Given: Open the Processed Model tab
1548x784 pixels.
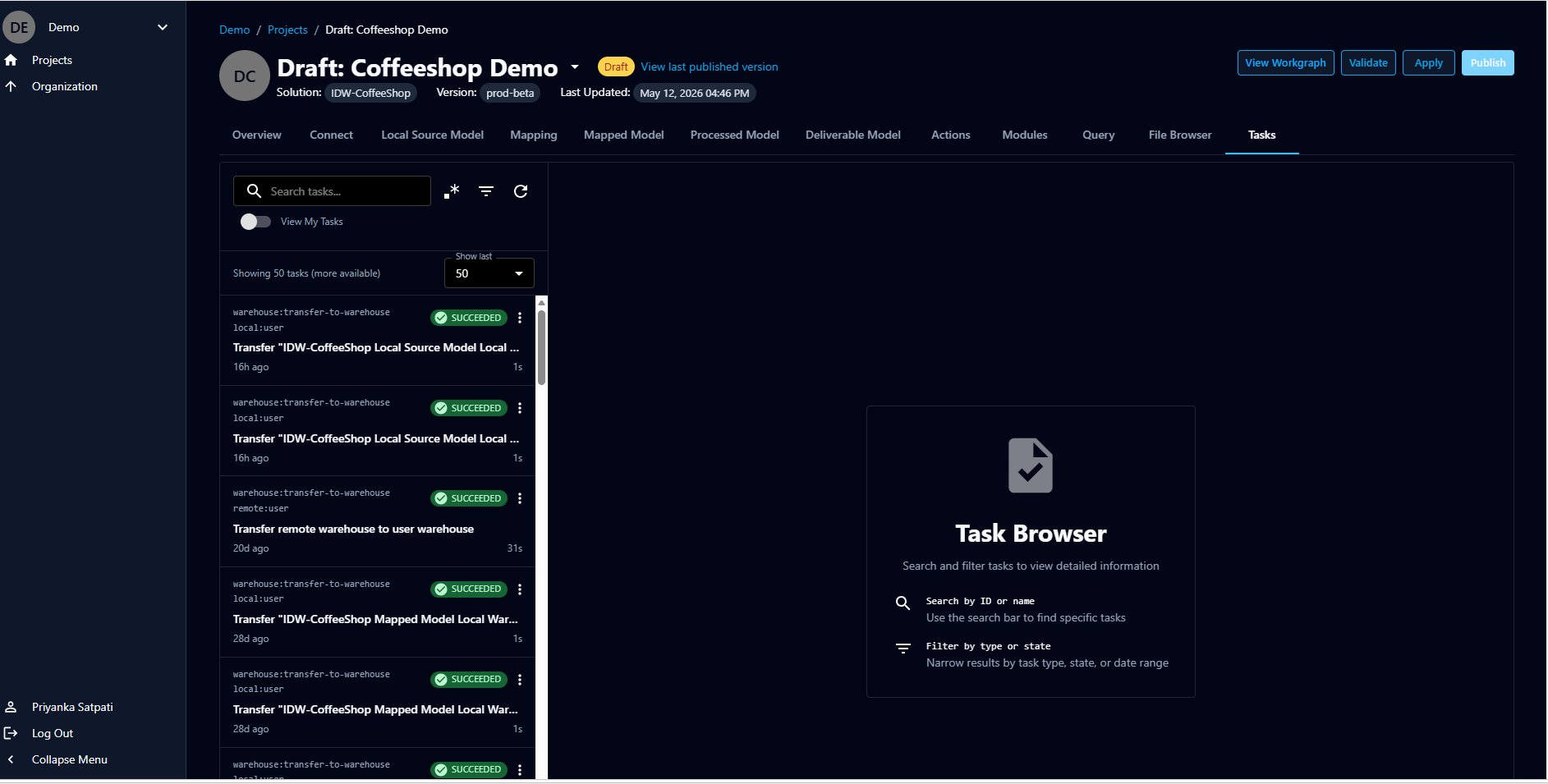Looking at the screenshot, I should pos(735,135).
